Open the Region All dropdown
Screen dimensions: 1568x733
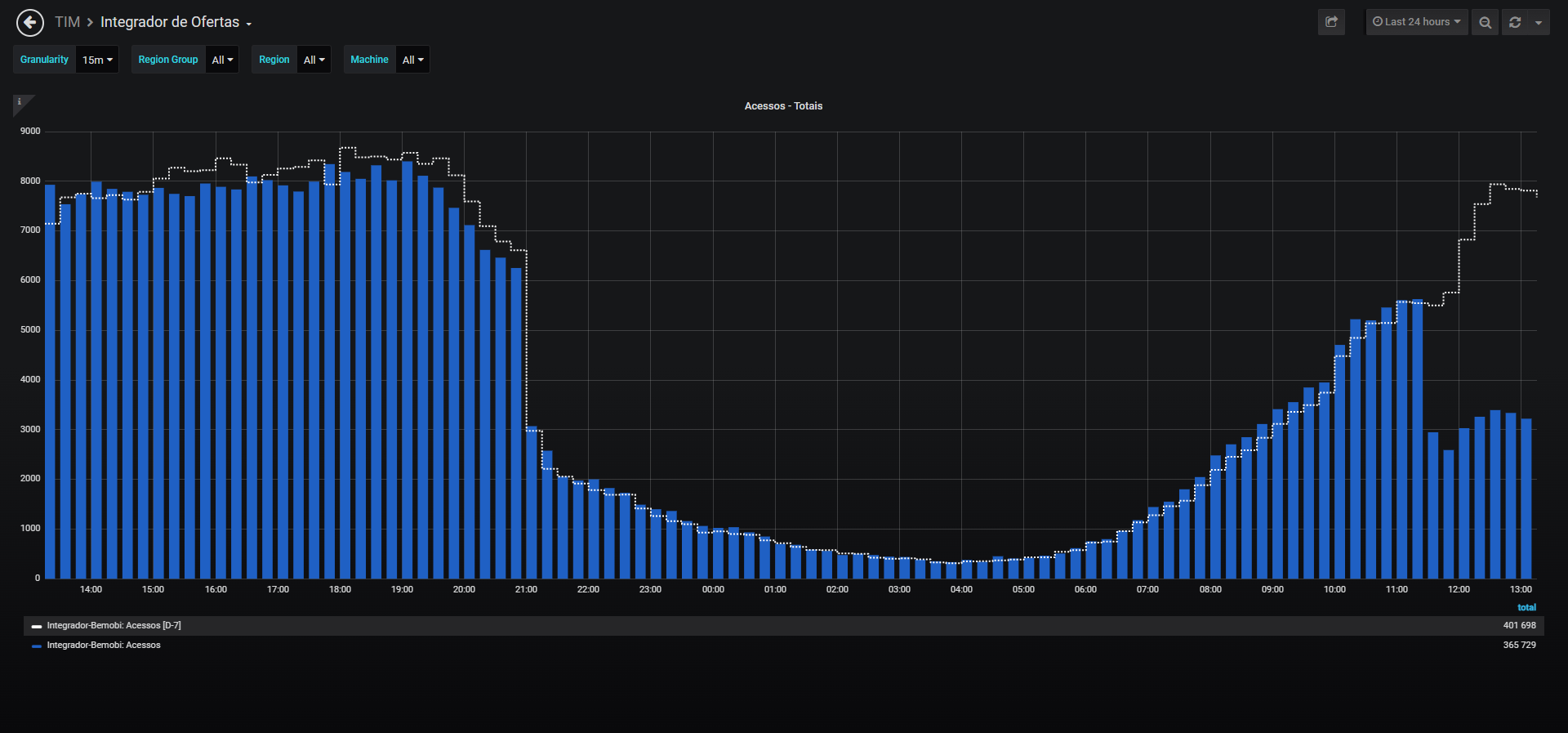[x=314, y=60]
